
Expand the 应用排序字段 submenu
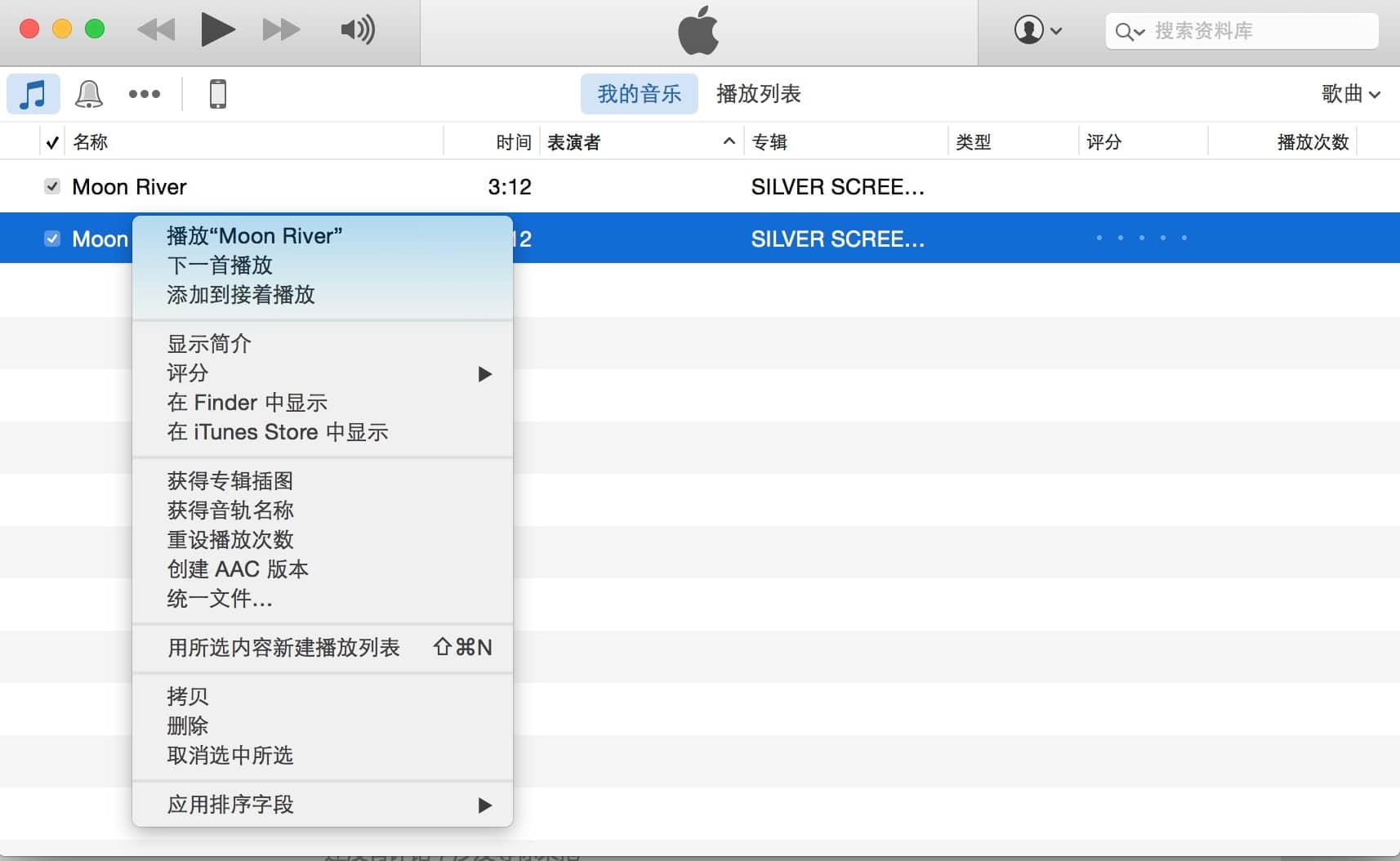click(x=323, y=805)
